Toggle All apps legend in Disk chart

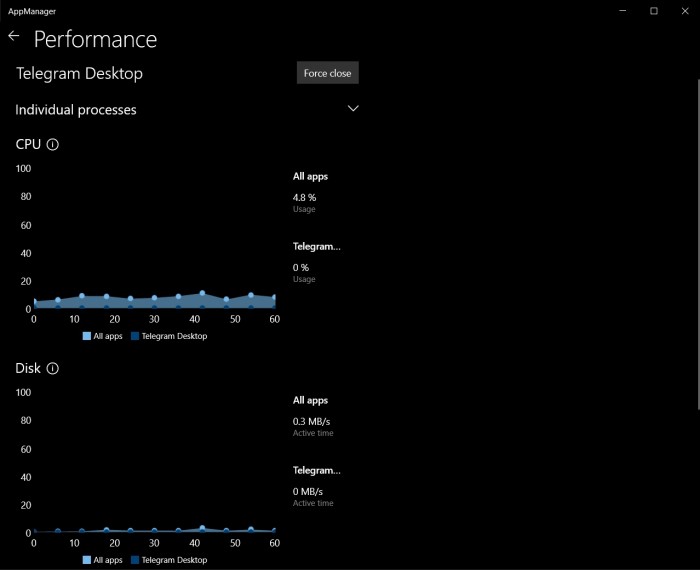102,560
